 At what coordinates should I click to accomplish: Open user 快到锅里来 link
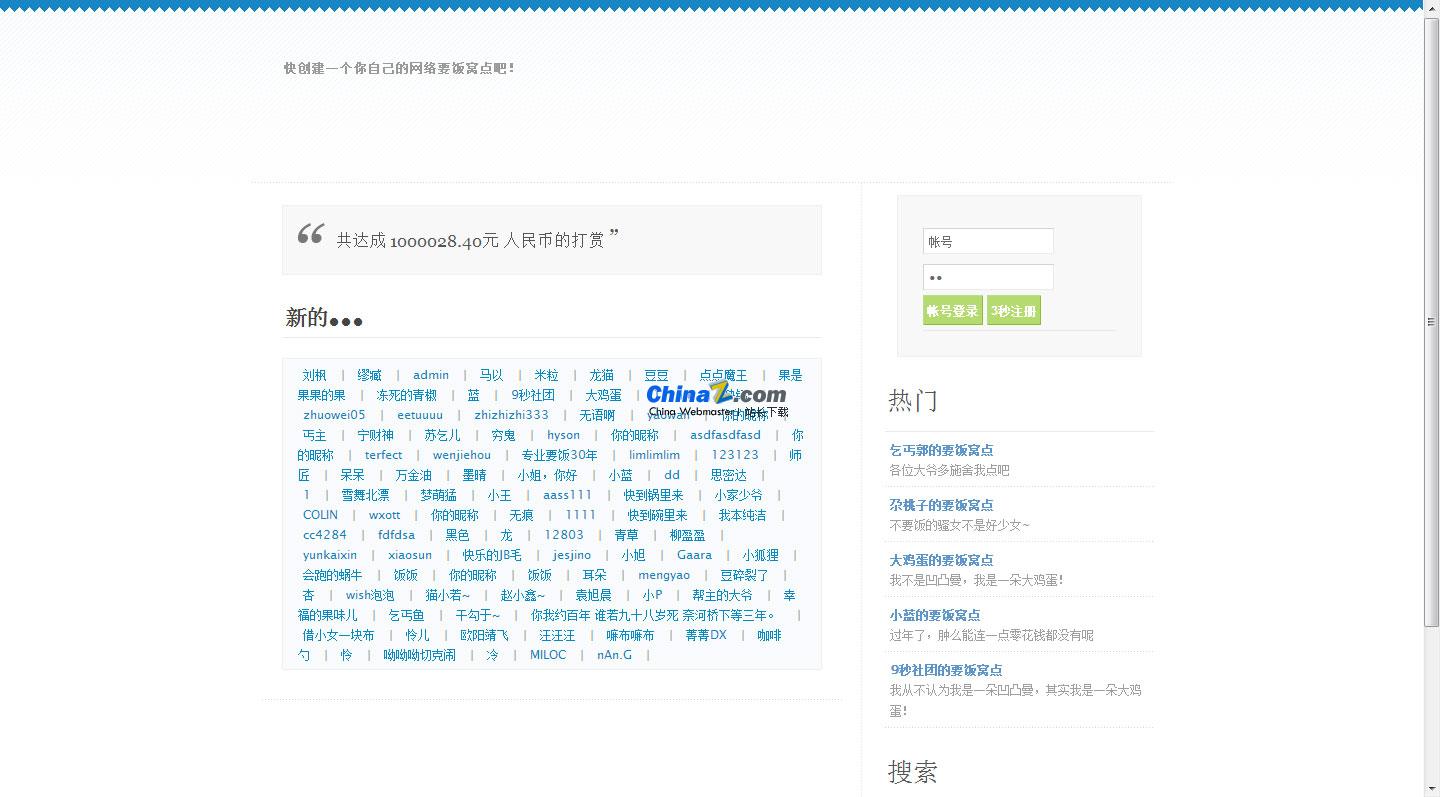(653, 495)
